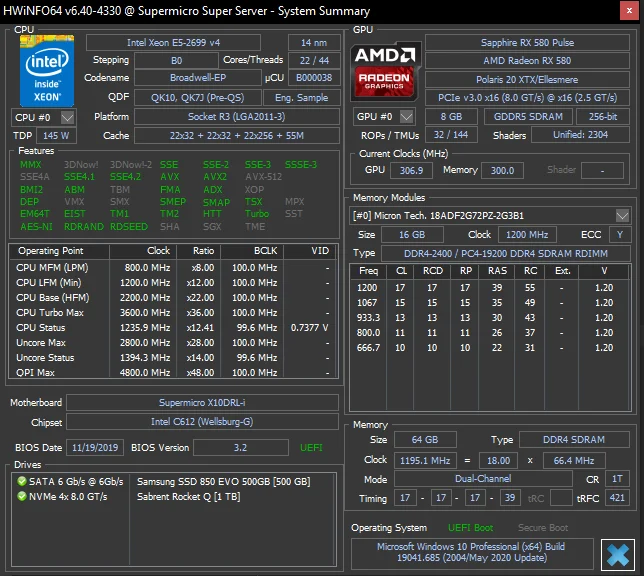The image size is (644, 576).
Task: Click the QK10, QK7J (Pre-QS) field
Action: point(198,98)
